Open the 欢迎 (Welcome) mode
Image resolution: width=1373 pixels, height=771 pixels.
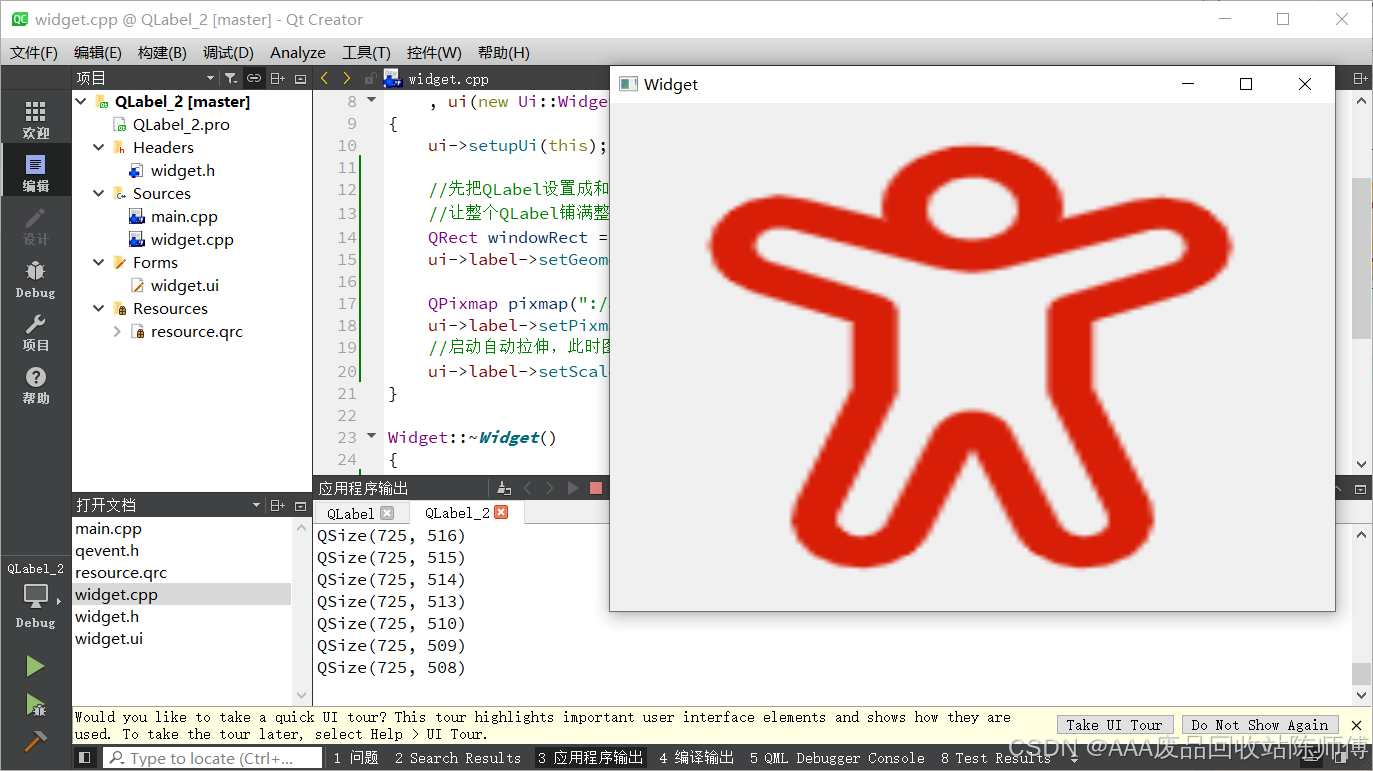point(35,120)
